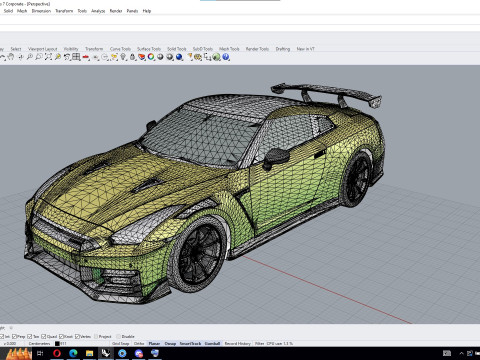The width and height of the screenshot is (480, 360).
Task: Open the blue Help question mark icon
Action: point(226,57)
